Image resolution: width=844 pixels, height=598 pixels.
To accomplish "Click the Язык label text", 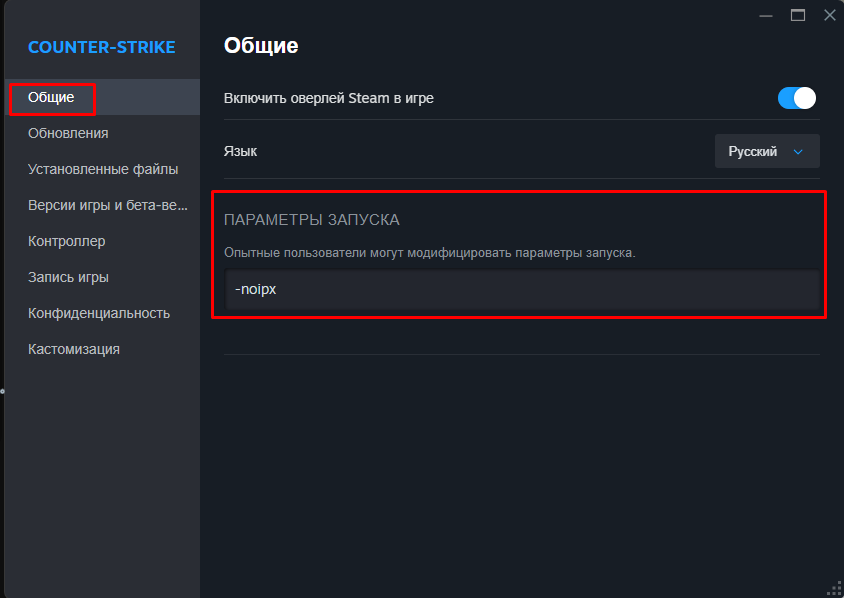I will (x=240, y=152).
